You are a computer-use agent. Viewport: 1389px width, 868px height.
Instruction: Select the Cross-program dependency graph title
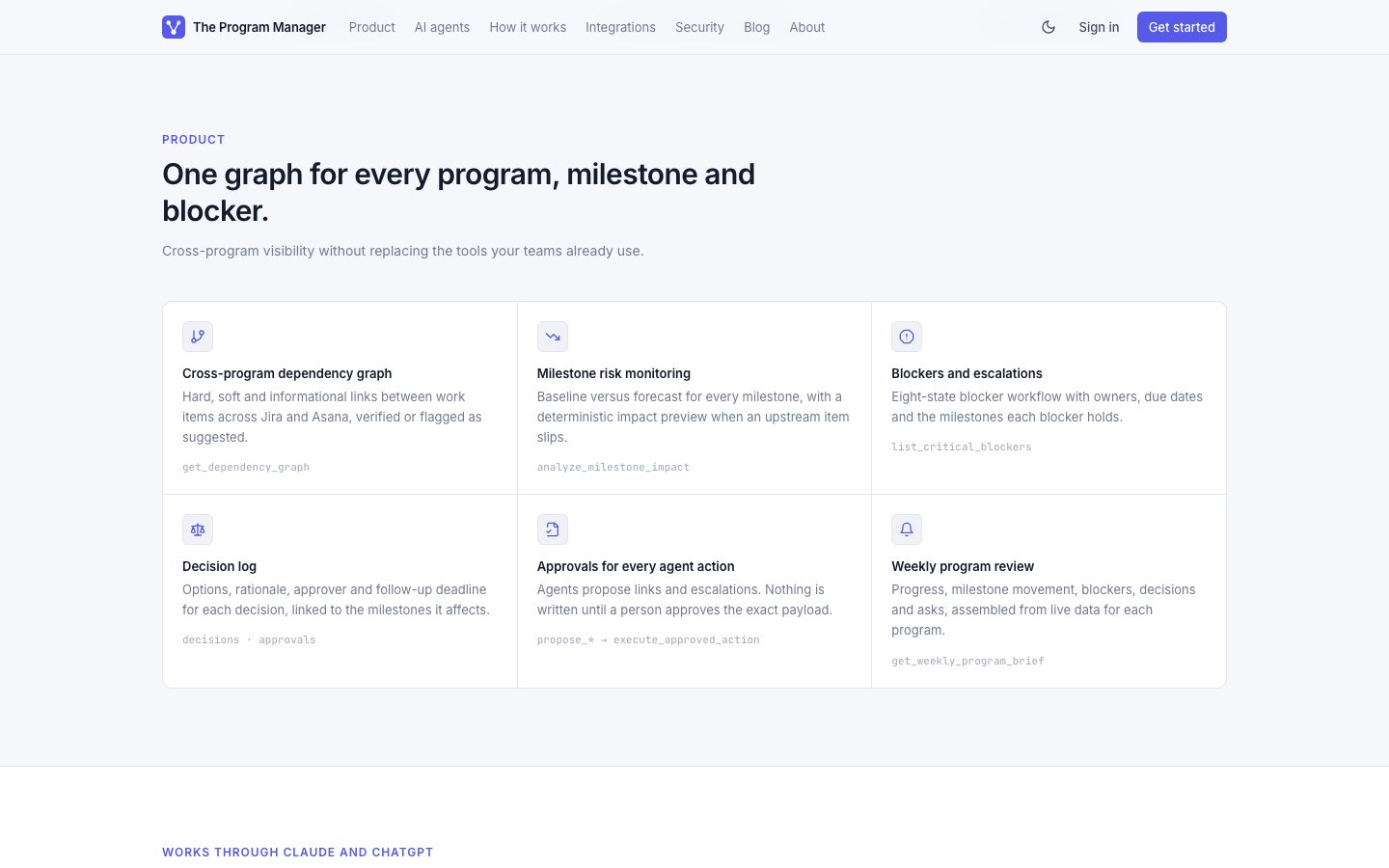(287, 373)
